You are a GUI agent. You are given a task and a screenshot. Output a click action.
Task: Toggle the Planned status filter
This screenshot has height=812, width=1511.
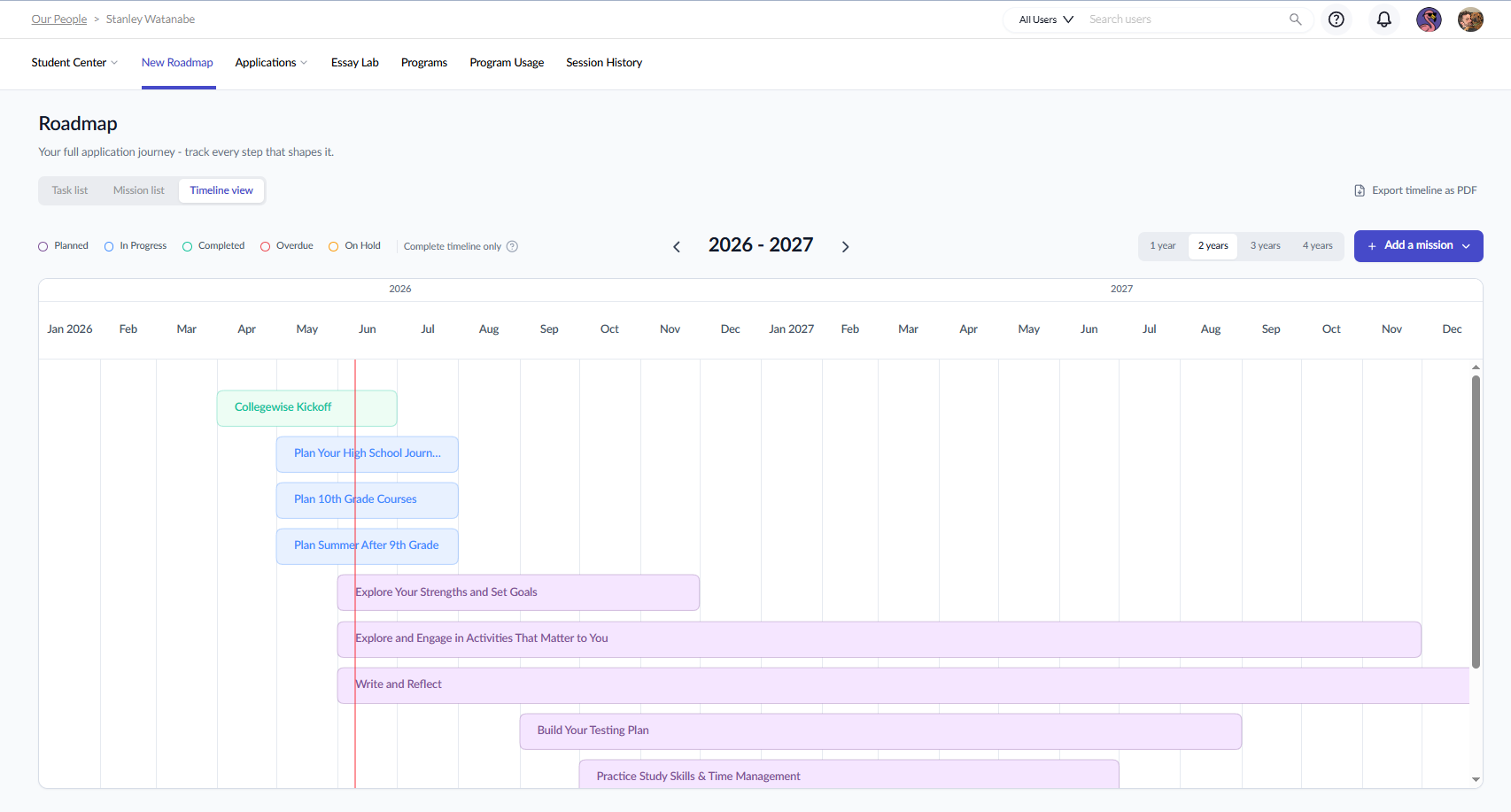click(x=63, y=246)
